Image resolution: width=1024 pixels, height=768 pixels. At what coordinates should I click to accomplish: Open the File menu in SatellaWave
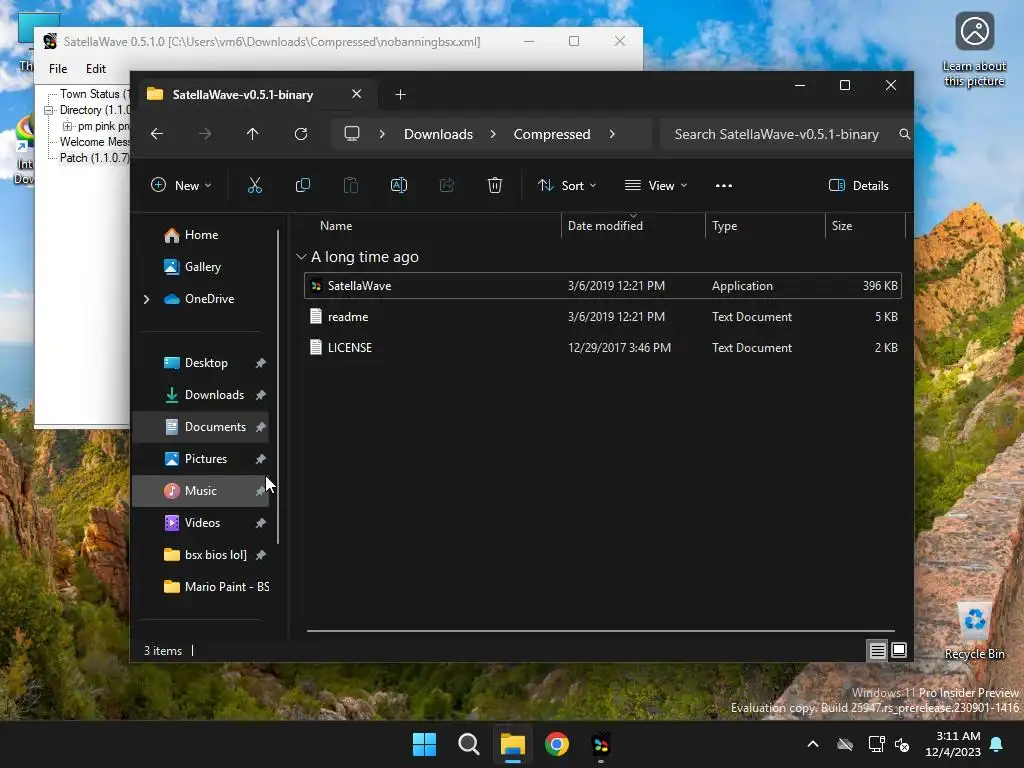[x=58, y=69]
